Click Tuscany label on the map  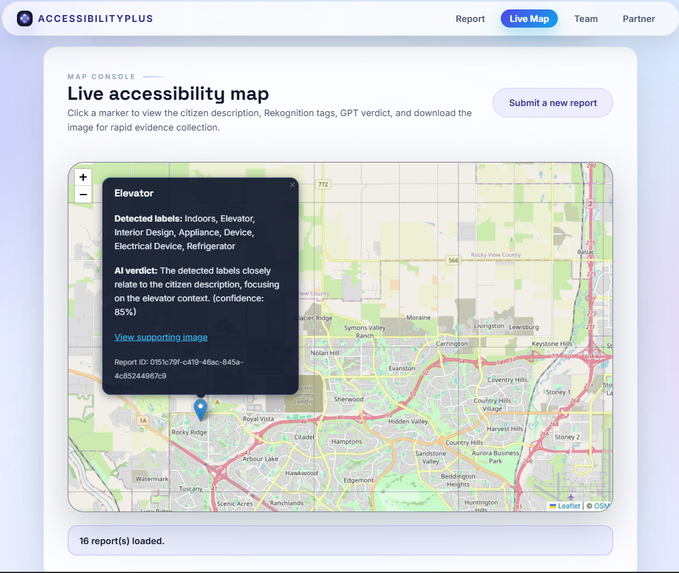(x=191, y=489)
